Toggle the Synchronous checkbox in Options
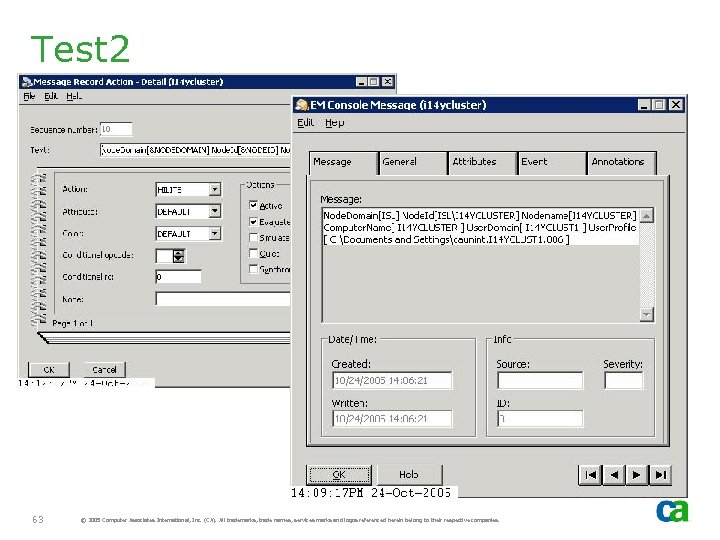Screen dimensions: 720x540 253,269
